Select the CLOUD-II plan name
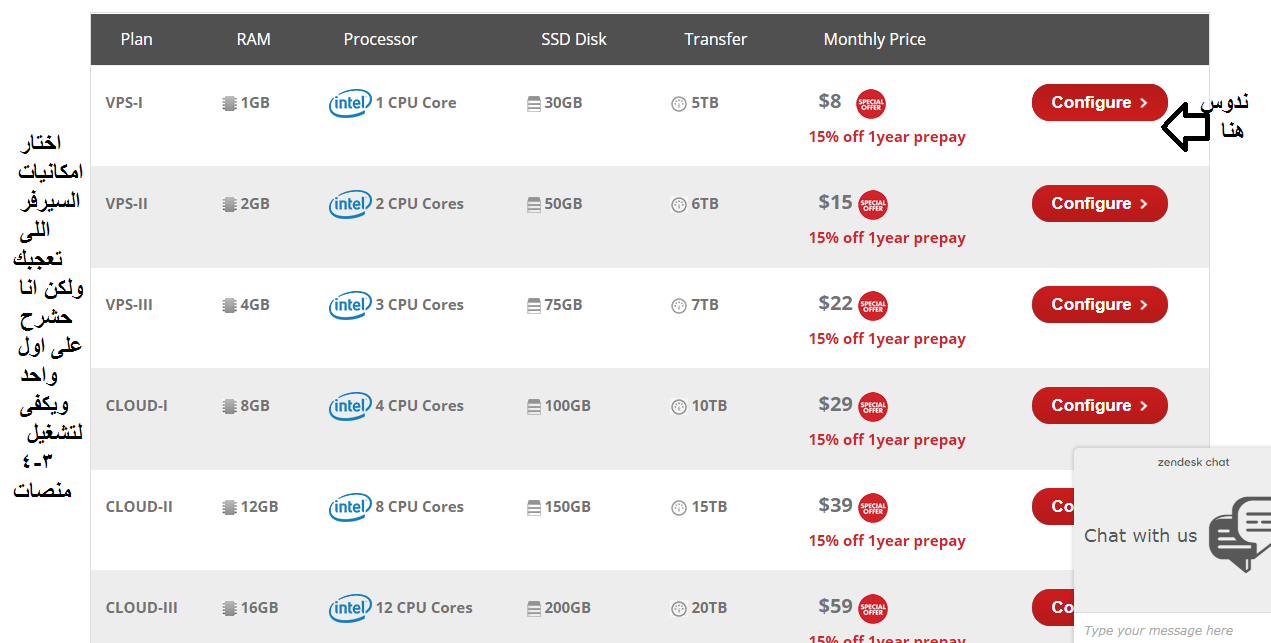Viewport: 1271px width, 643px height. [139, 507]
